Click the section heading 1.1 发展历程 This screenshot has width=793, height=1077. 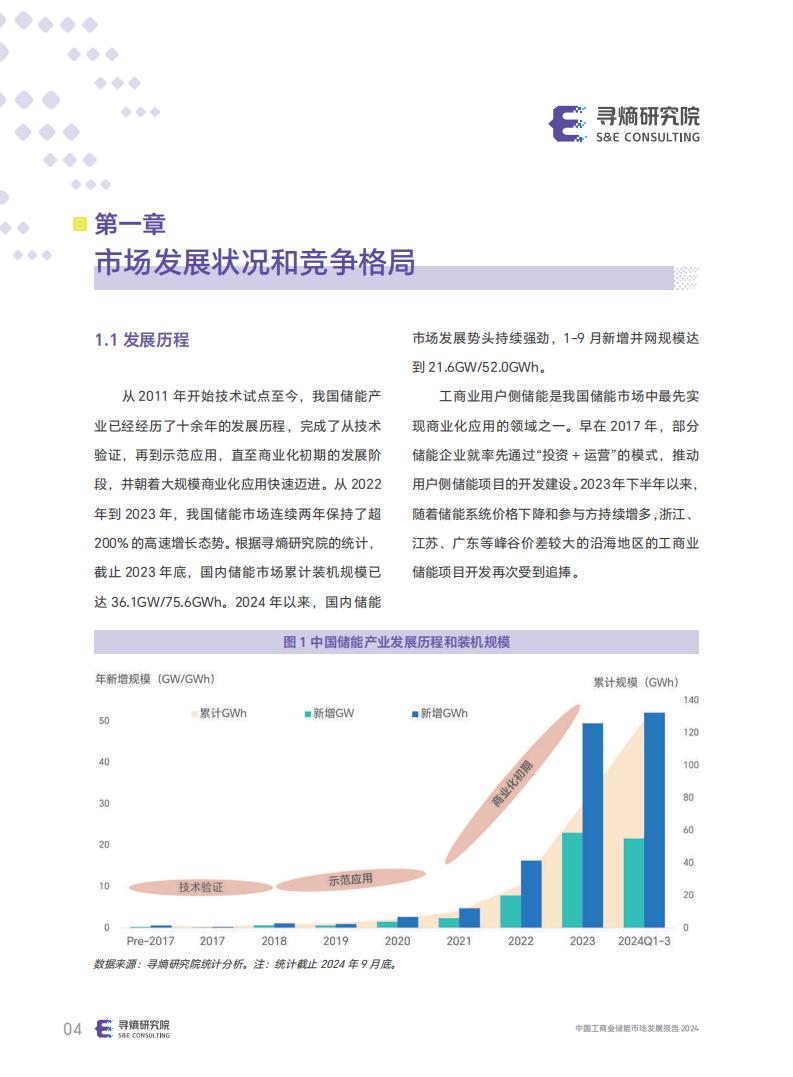click(141, 340)
